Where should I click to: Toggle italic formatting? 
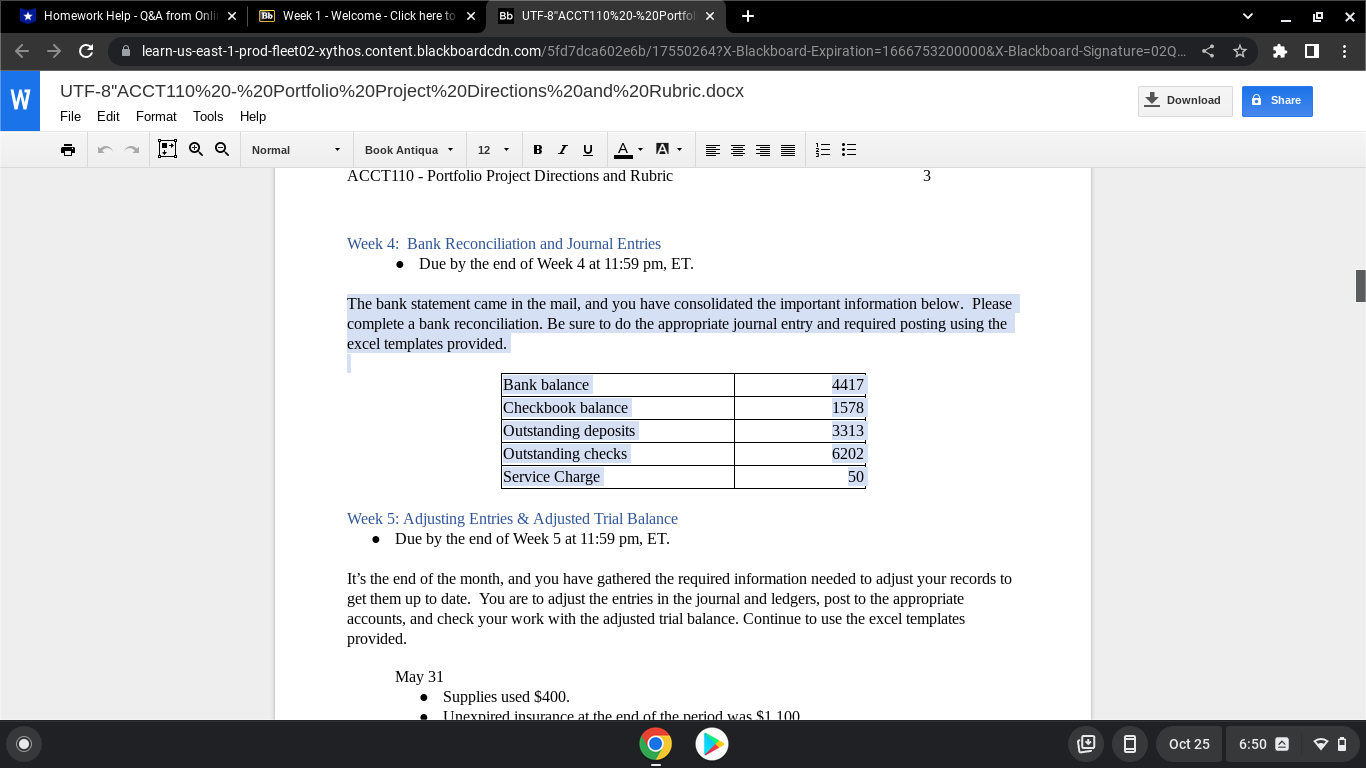[562, 149]
